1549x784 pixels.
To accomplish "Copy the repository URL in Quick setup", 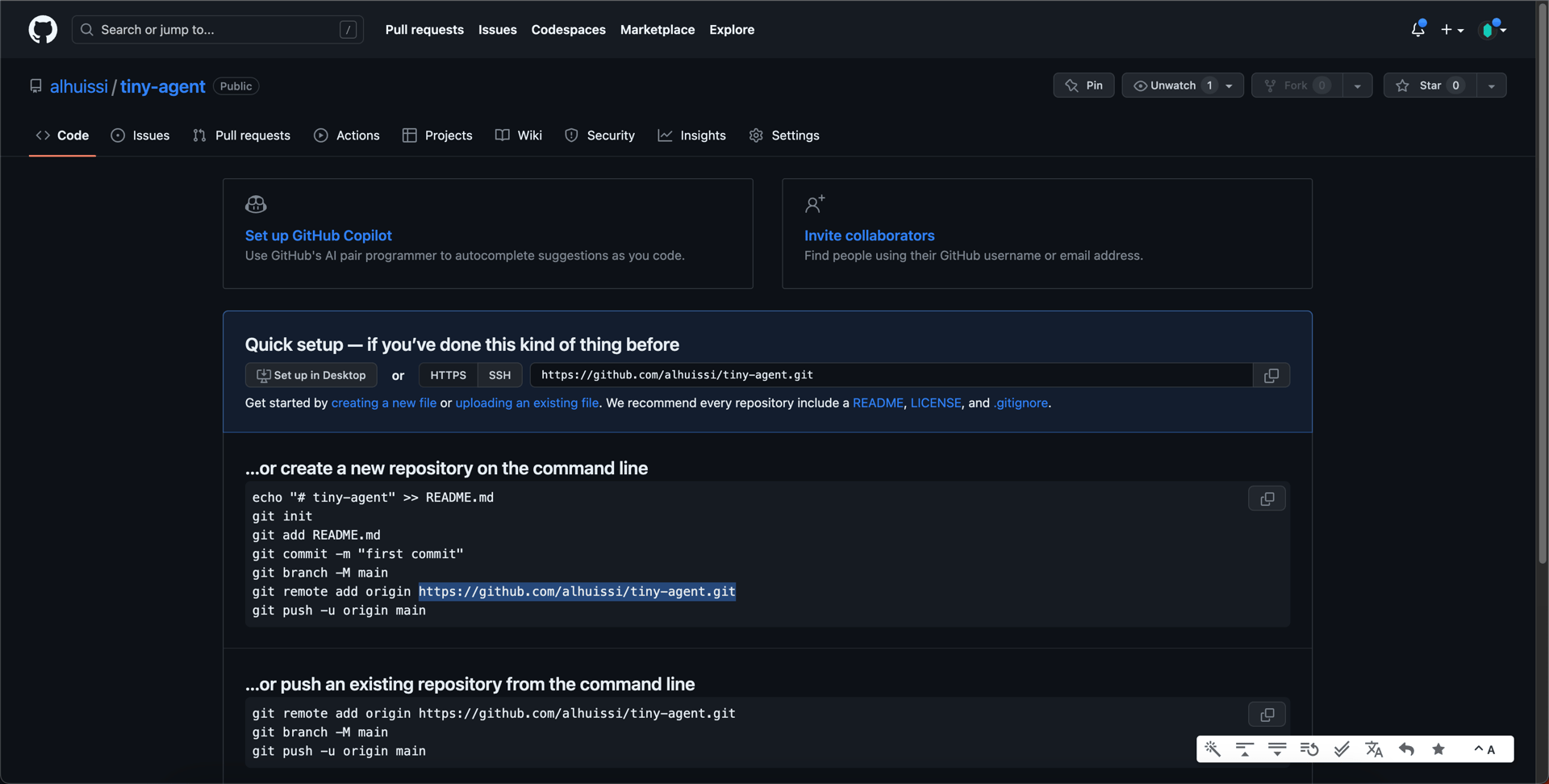I will click(1271, 376).
